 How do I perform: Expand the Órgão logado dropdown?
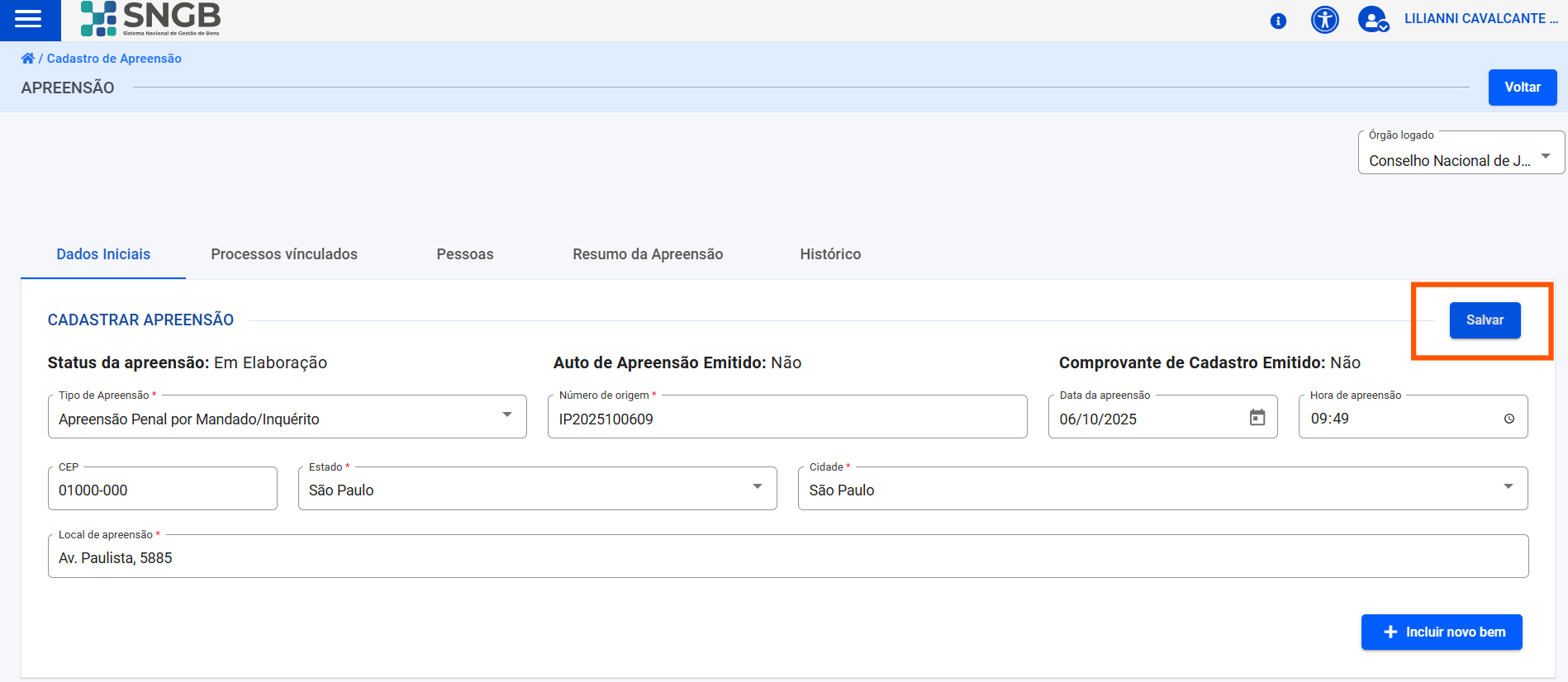[x=1545, y=156]
